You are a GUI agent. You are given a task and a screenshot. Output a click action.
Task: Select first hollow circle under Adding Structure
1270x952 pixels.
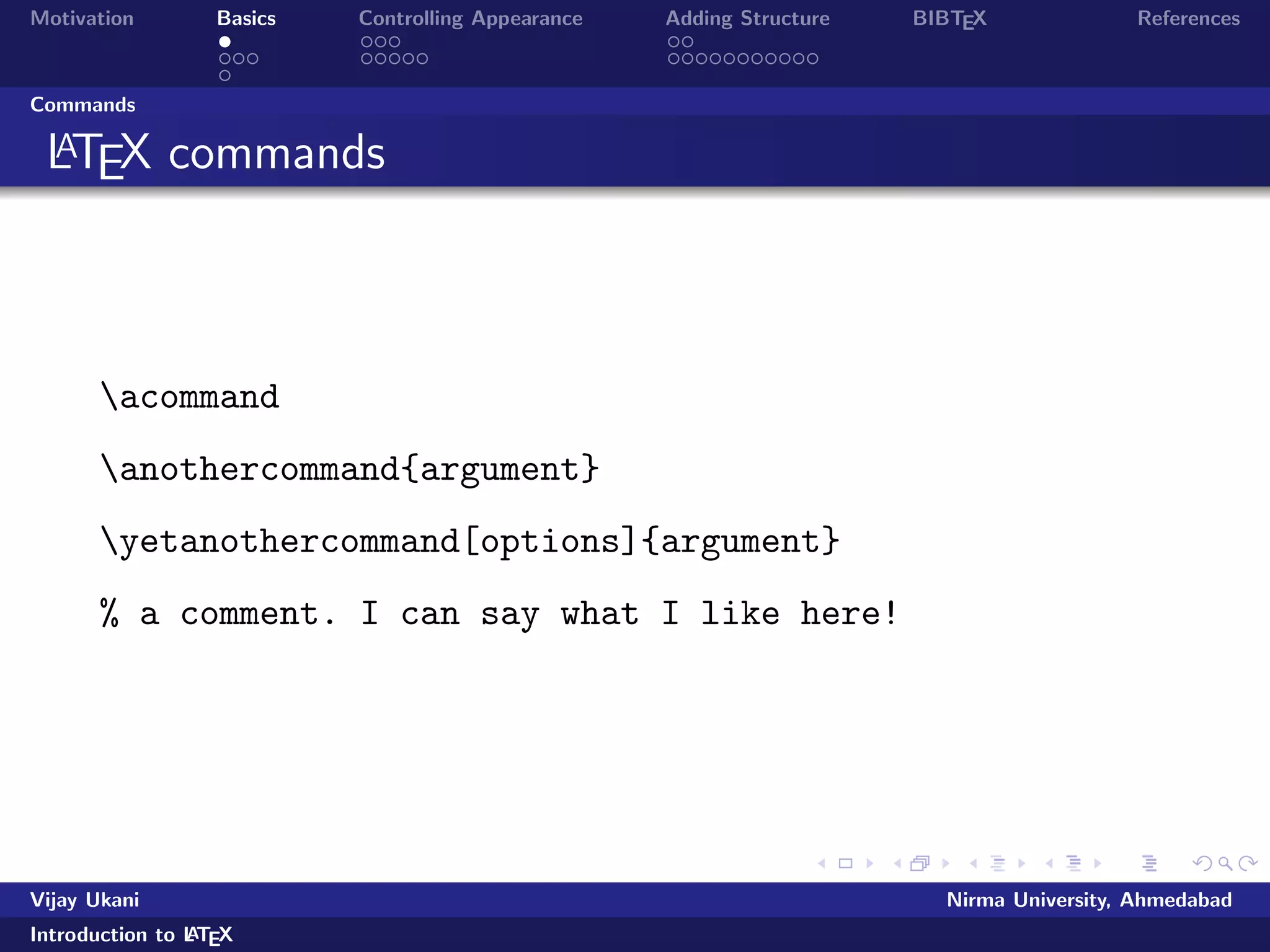(673, 42)
